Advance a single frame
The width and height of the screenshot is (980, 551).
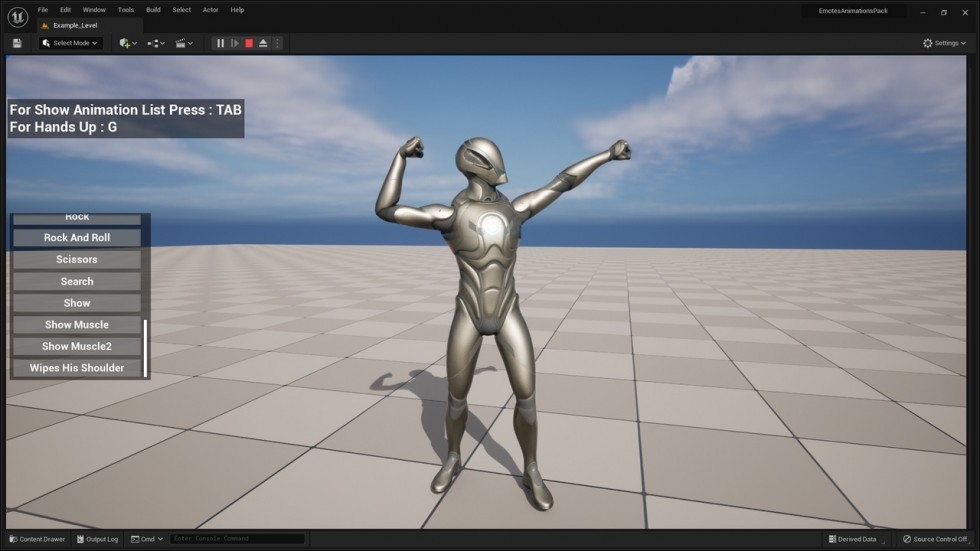click(x=235, y=43)
